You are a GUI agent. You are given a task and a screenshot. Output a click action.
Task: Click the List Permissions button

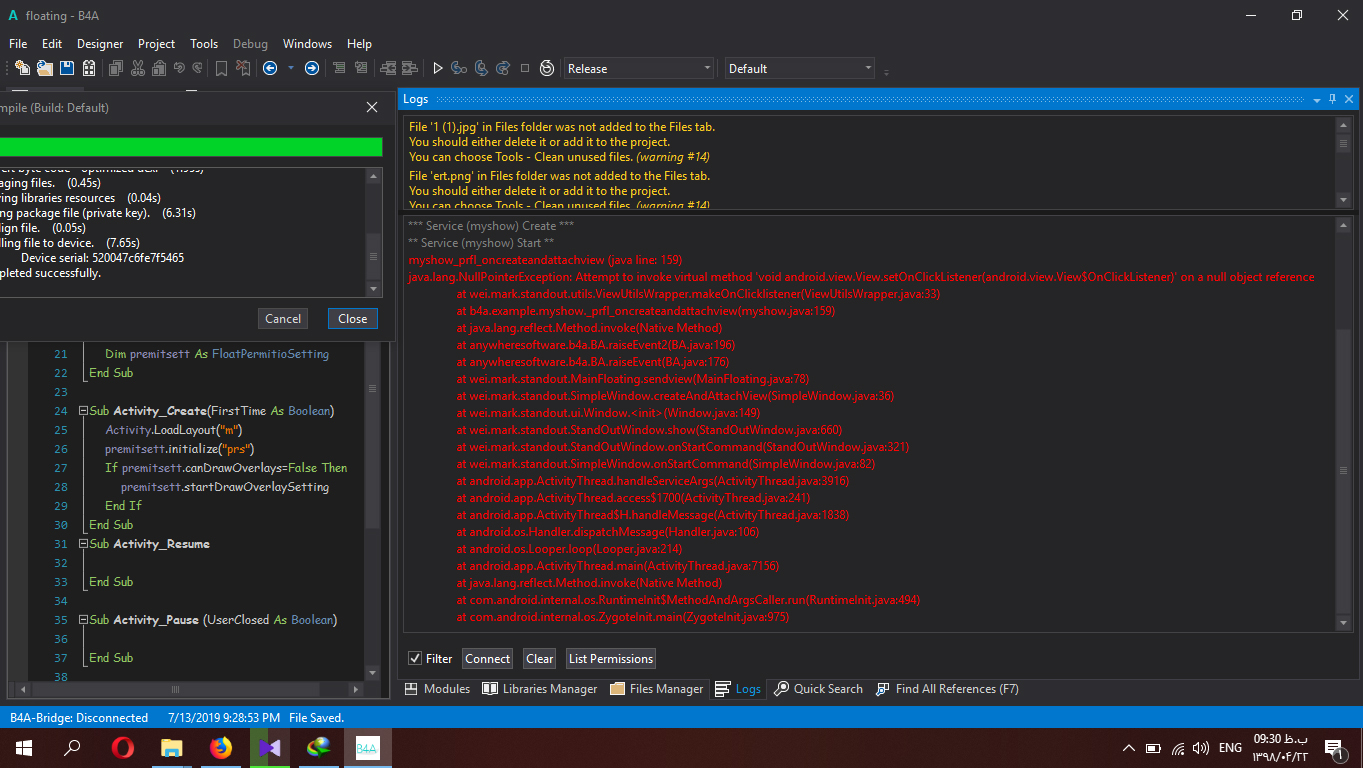coord(610,658)
